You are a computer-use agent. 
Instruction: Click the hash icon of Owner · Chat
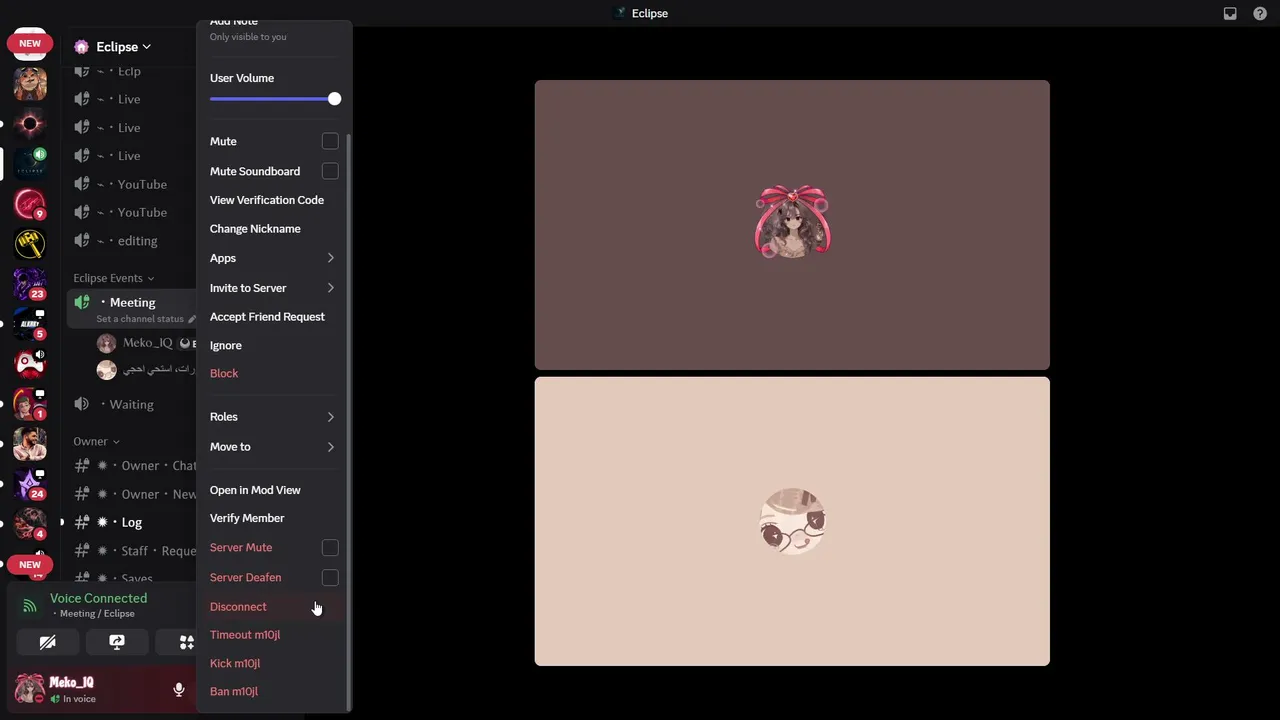[83, 465]
